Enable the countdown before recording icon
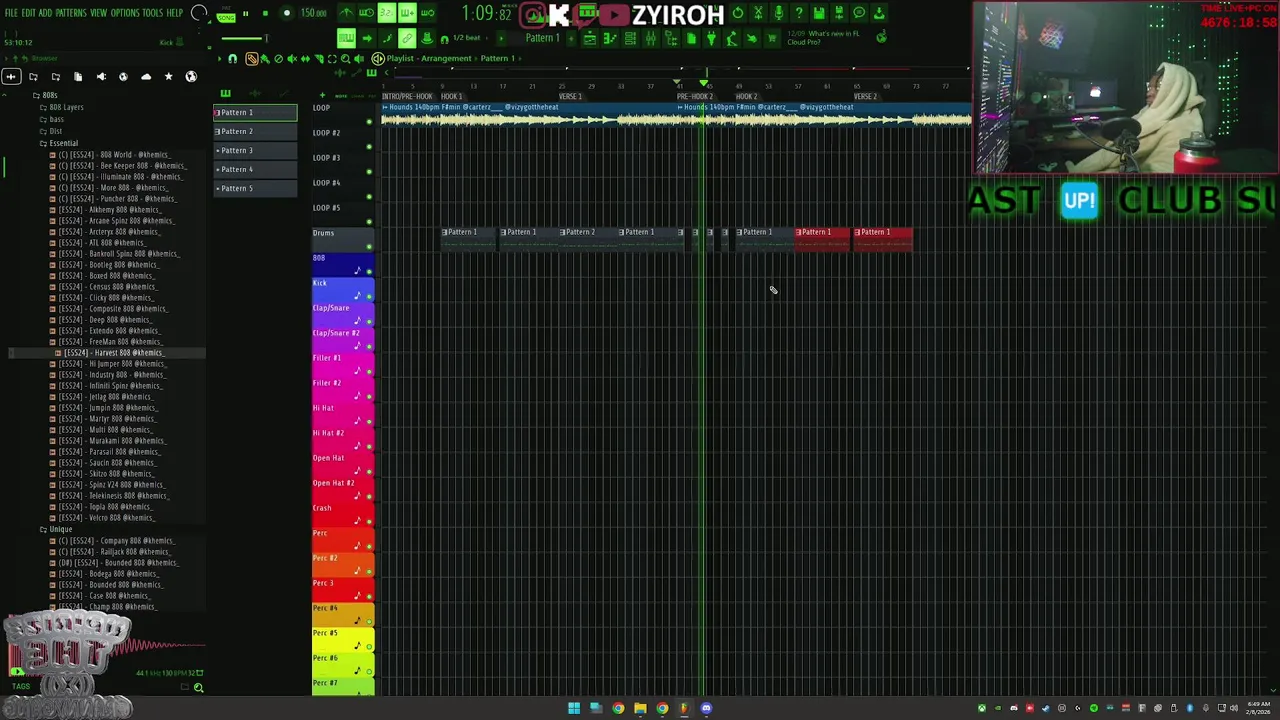 (x=387, y=13)
